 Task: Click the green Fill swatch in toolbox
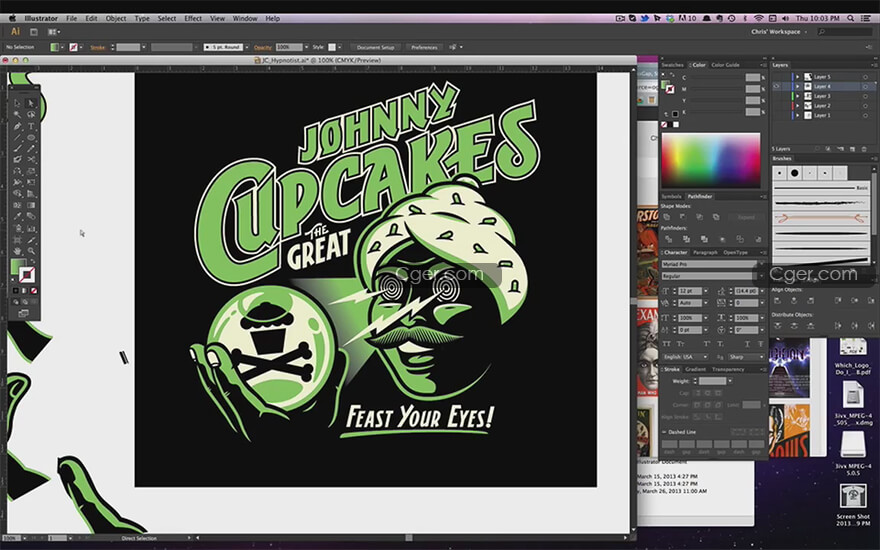click(x=19, y=267)
